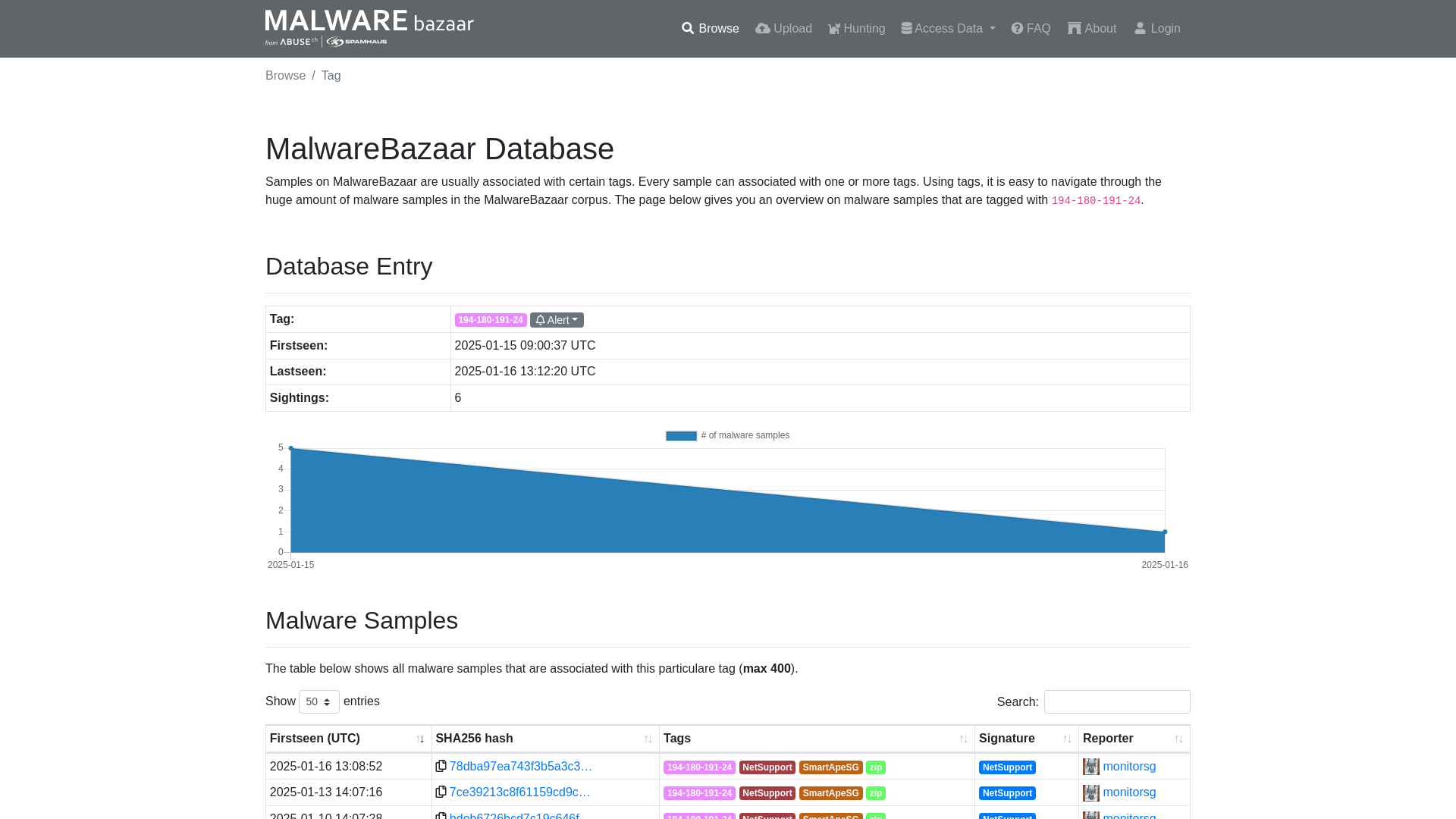The height and width of the screenshot is (819, 1456).
Task: Copy hash 7ce39213c8f61159cd9c via copy icon
Action: pos(441,792)
